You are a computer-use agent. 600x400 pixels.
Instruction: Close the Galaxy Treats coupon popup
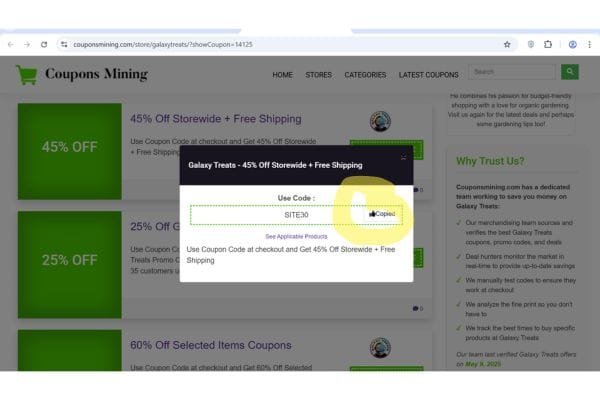point(403,157)
